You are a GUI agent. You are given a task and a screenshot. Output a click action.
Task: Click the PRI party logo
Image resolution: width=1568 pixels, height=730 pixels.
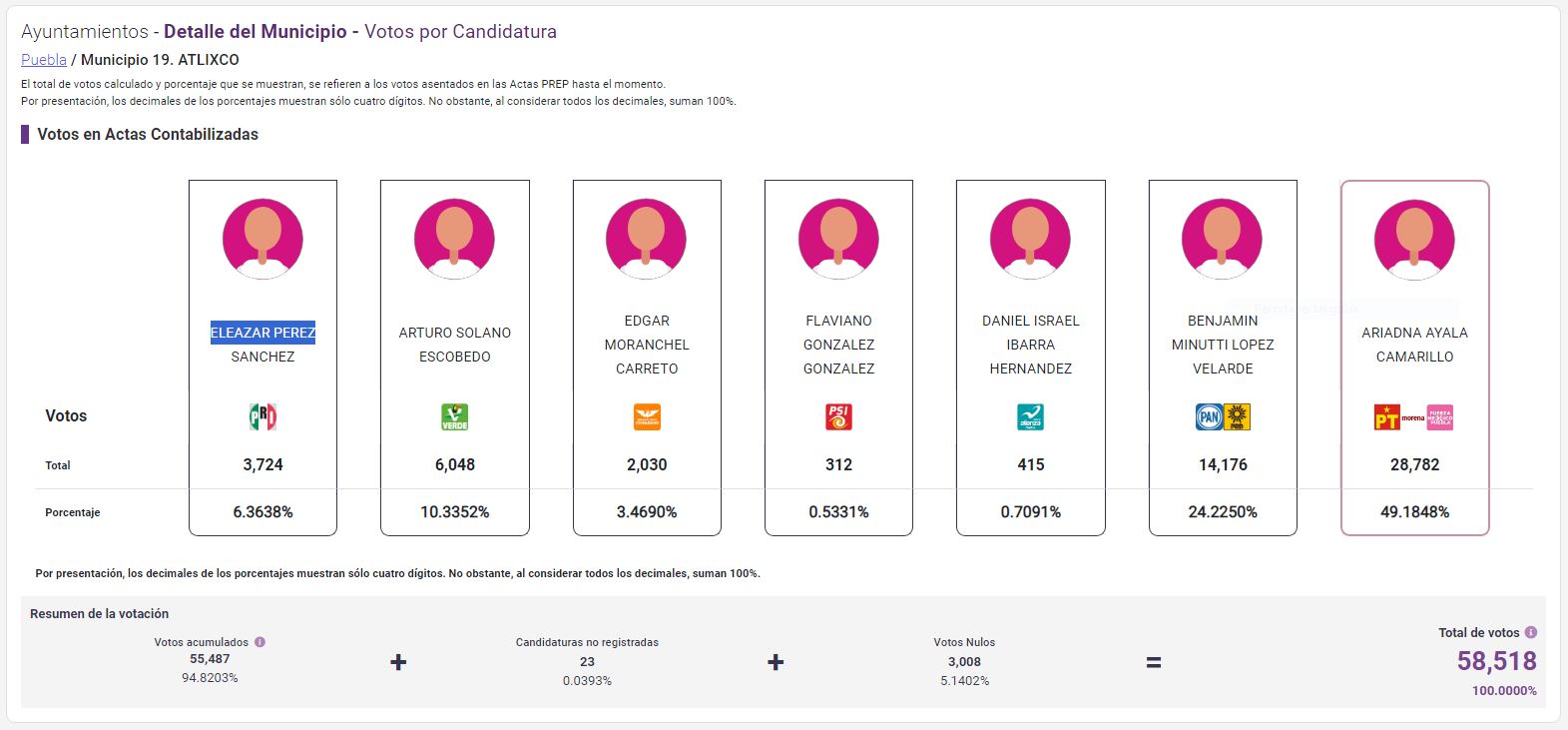click(262, 416)
